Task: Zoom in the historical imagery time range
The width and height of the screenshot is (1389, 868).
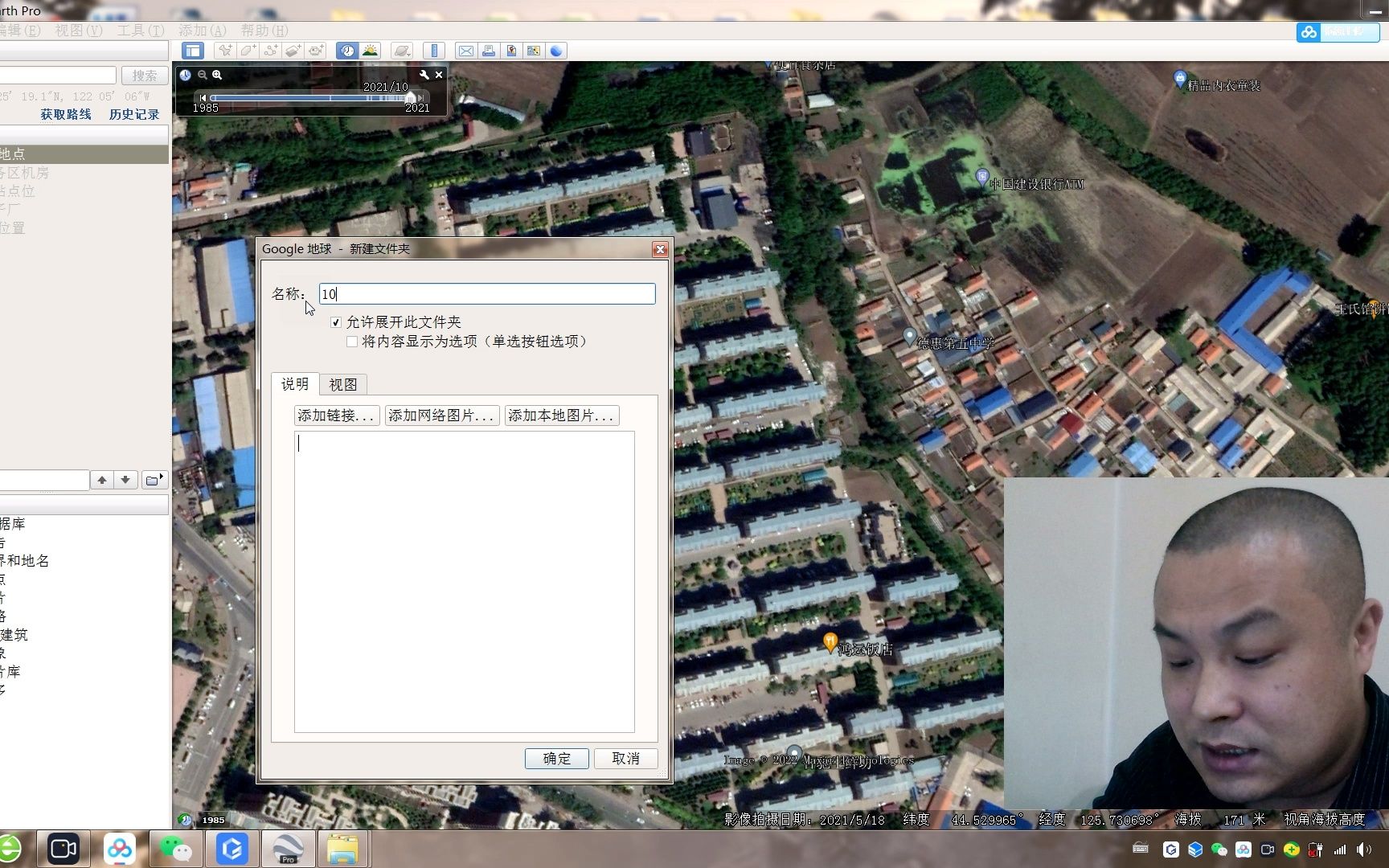Action: pyautogui.click(x=217, y=75)
